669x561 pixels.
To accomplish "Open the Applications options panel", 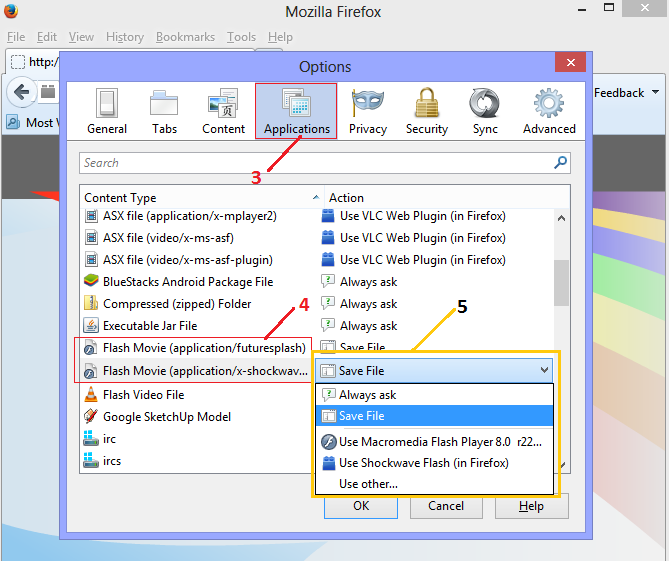I will tap(296, 111).
